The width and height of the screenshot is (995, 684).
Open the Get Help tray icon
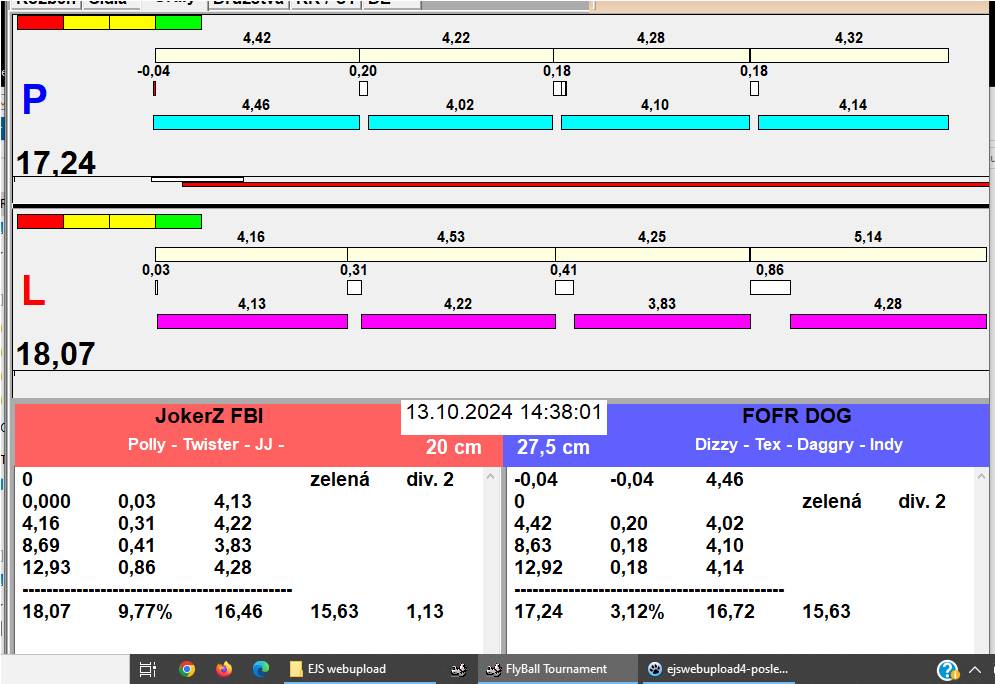coord(947,669)
